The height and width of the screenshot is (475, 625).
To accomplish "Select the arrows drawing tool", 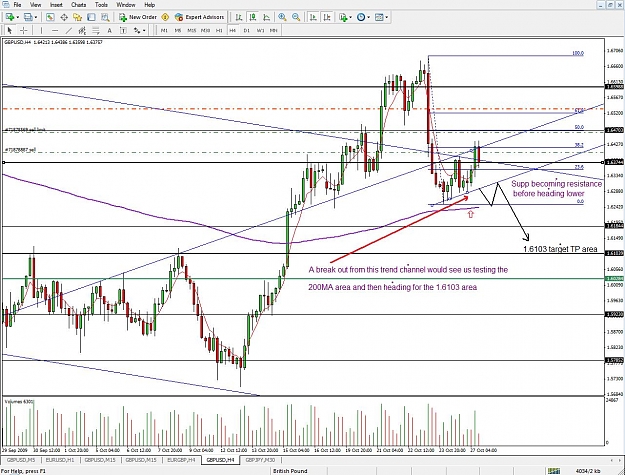I will tap(137, 30).
